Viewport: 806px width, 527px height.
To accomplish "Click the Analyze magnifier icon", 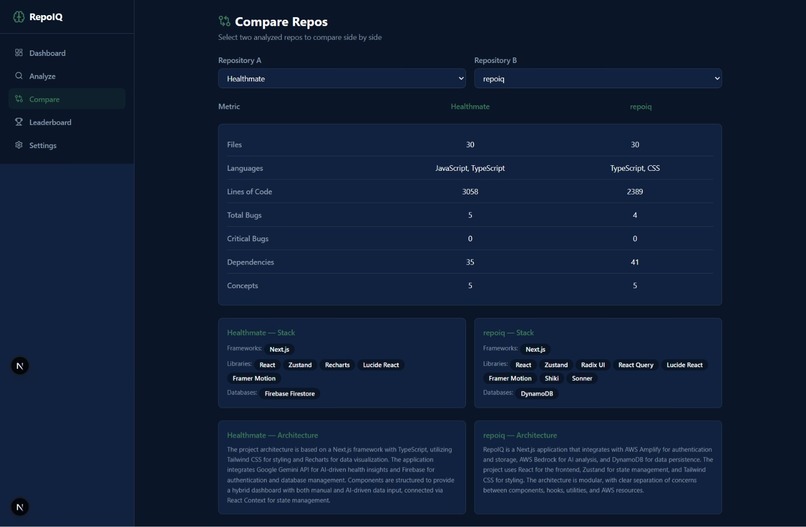I will point(19,76).
